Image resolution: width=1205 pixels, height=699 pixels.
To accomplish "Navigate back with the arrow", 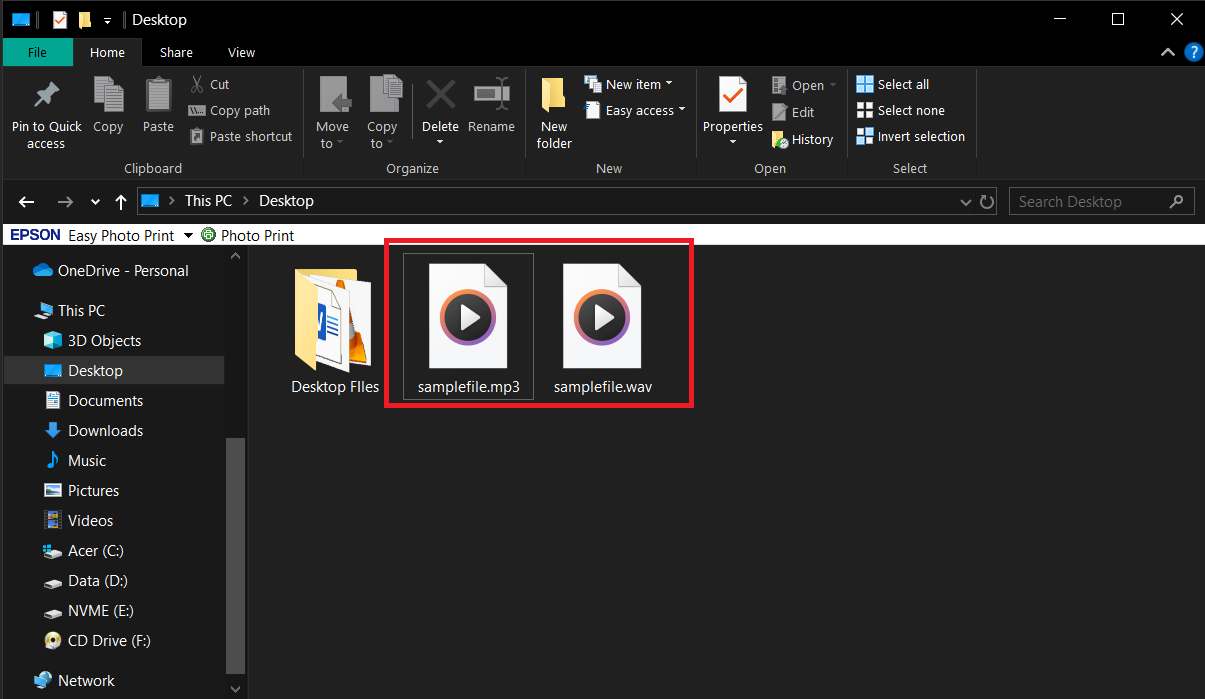I will click(26, 201).
